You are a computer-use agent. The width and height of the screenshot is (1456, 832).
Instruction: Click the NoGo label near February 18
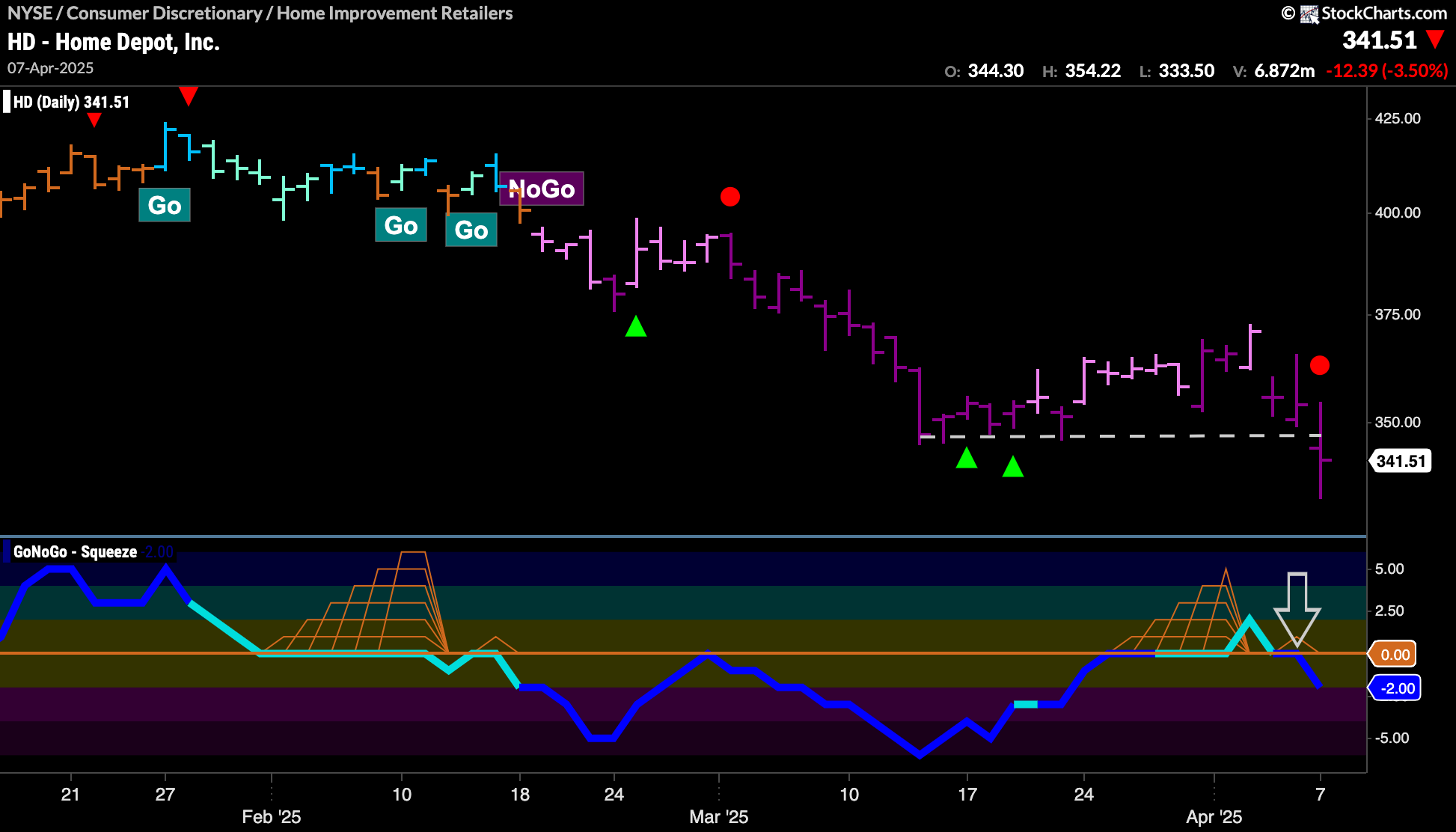[542, 189]
